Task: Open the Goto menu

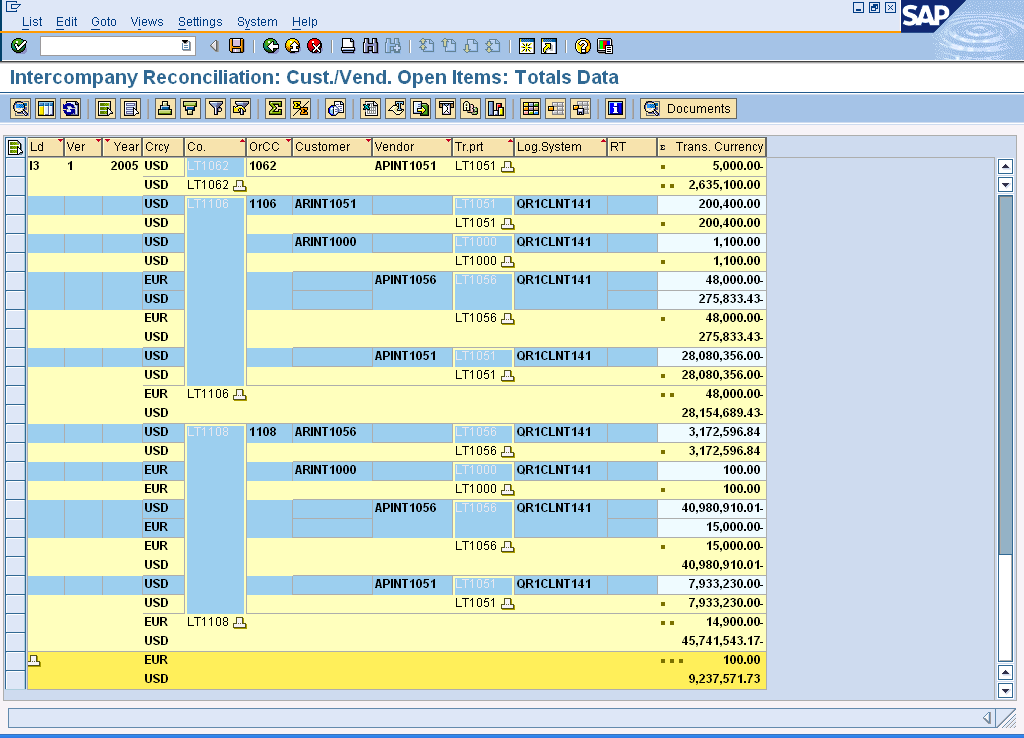Action: [104, 22]
